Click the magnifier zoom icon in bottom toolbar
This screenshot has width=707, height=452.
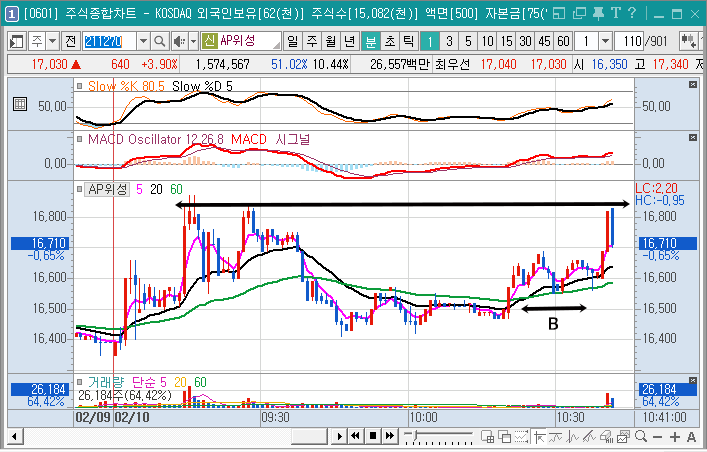[x=640, y=437]
